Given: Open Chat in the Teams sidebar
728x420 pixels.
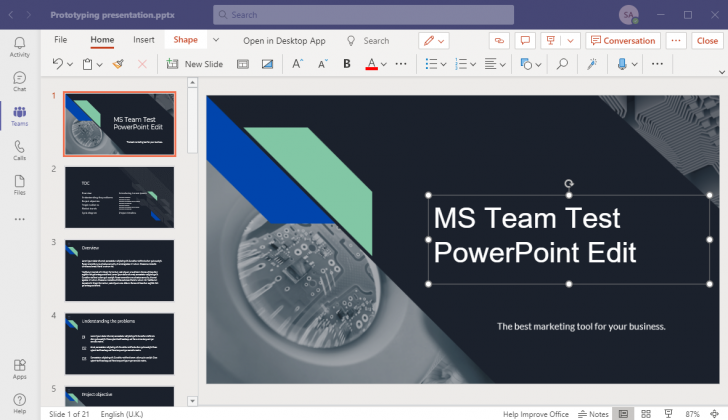Looking at the screenshot, I should pos(20,81).
